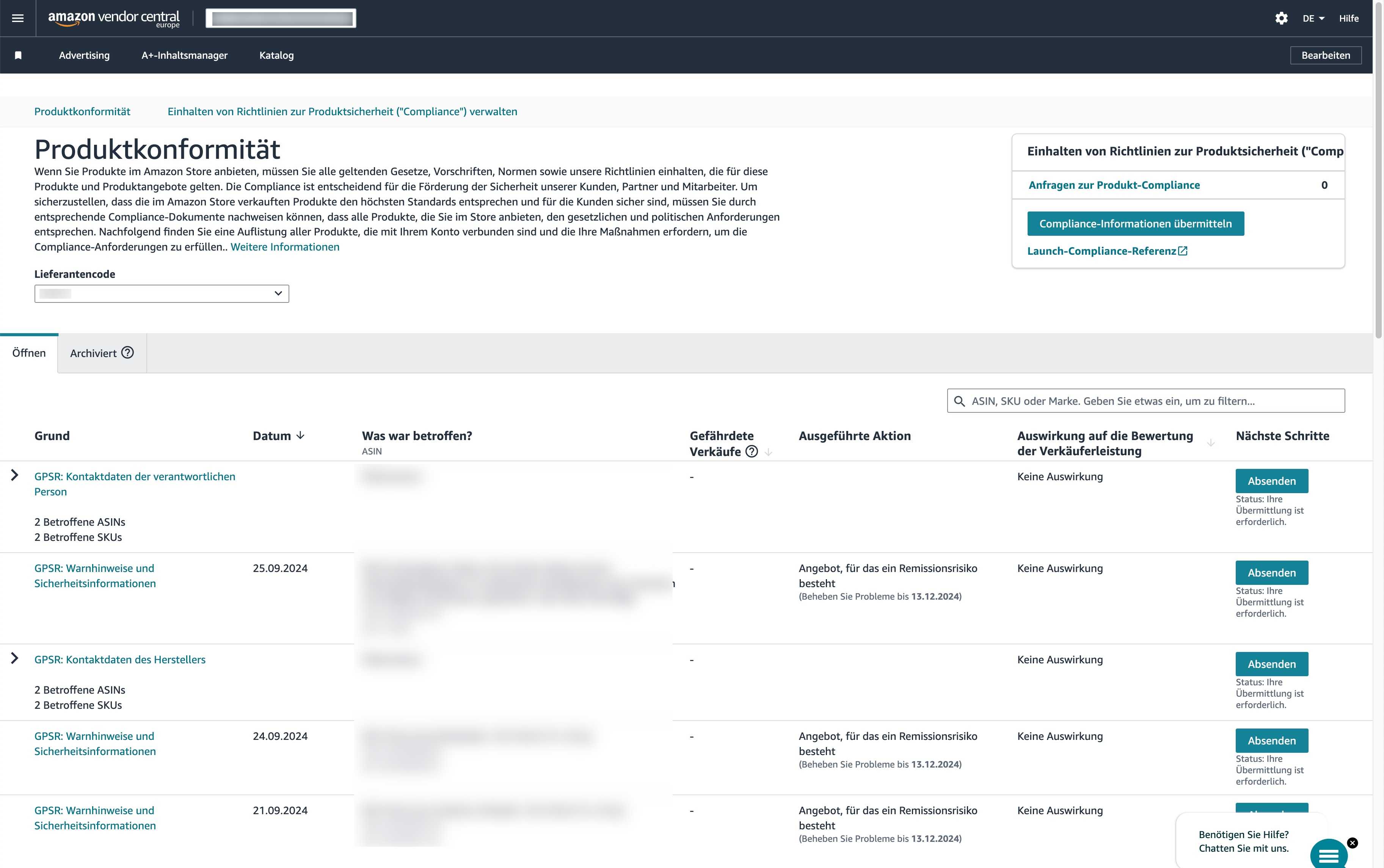This screenshot has height=868, width=1384.
Task: Click the Amazon Vendor Central logo
Action: point(114,18)
